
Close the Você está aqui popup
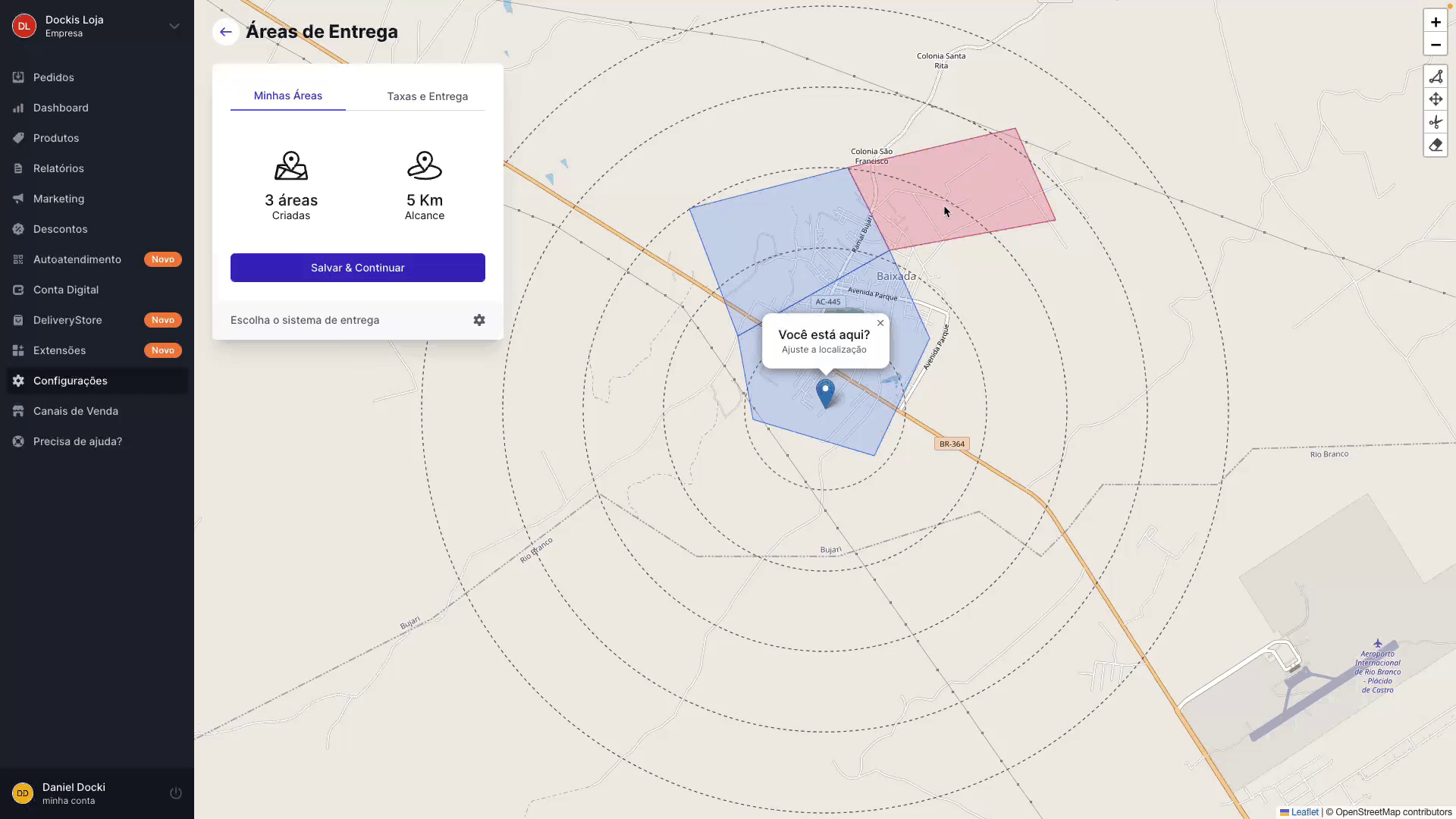[880, 323]
